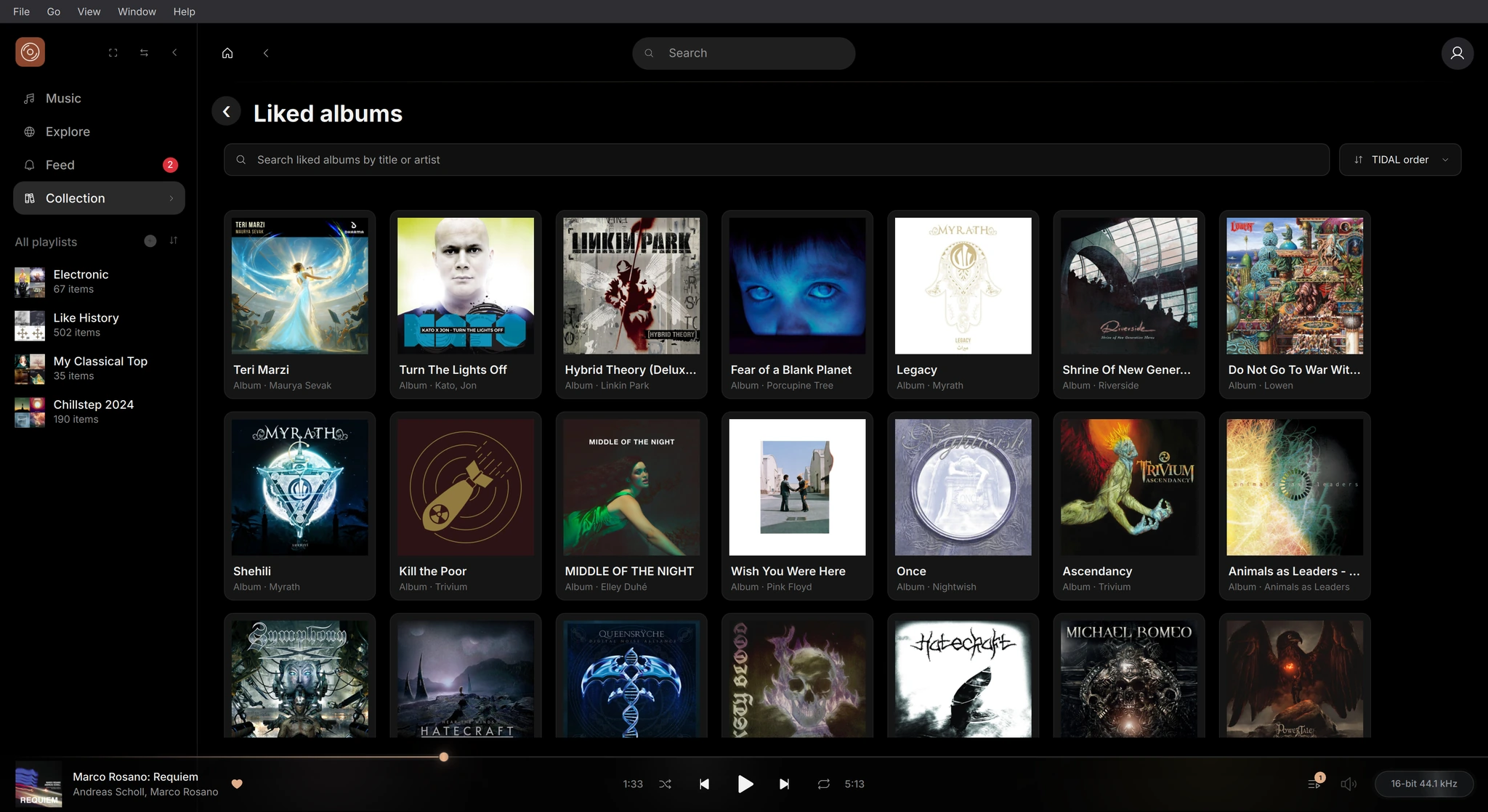Click the fullscreen frame icon in sidebar header

[x=113, y=53]
